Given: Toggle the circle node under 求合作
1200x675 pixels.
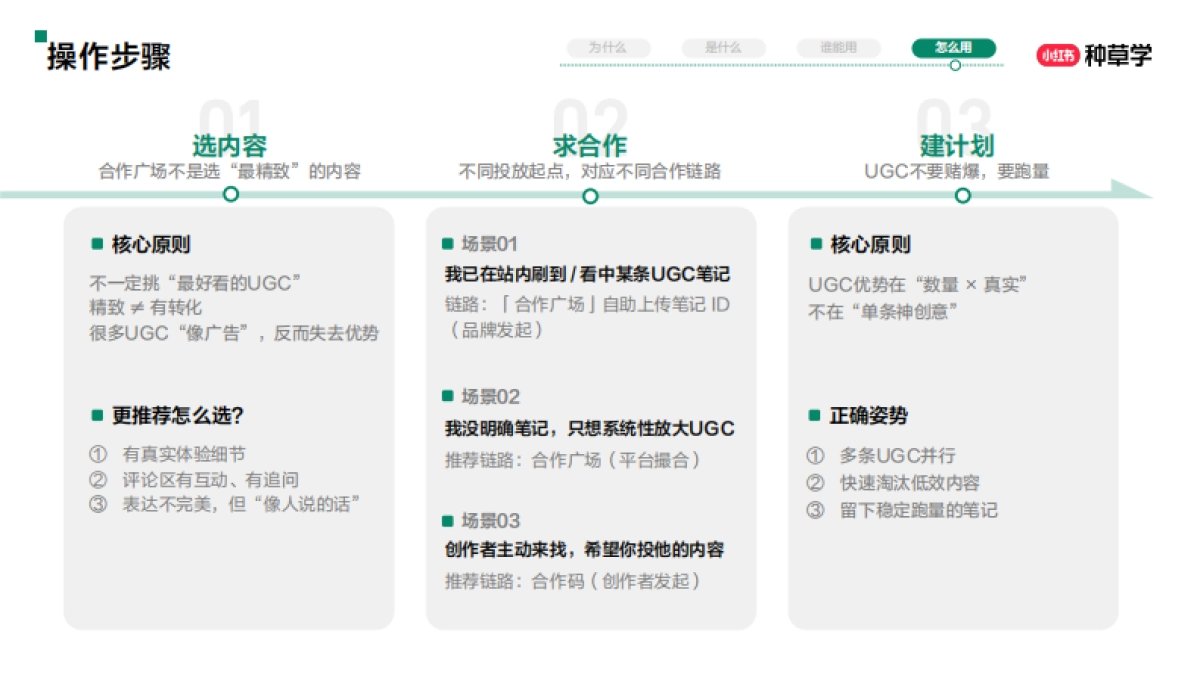Looking at the screenshot, I should (x=588, y=196).
